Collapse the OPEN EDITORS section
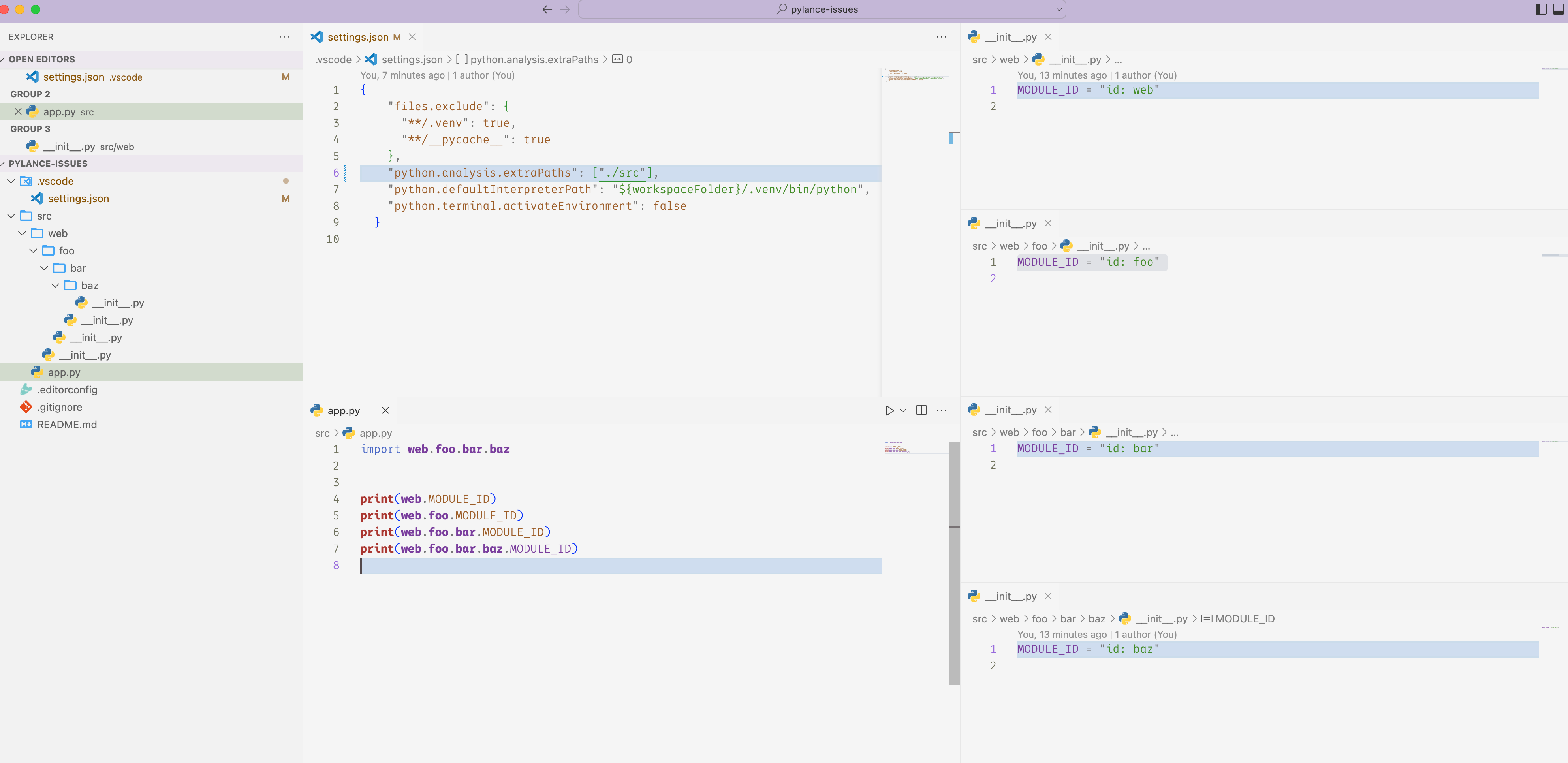 coord(41,59)
